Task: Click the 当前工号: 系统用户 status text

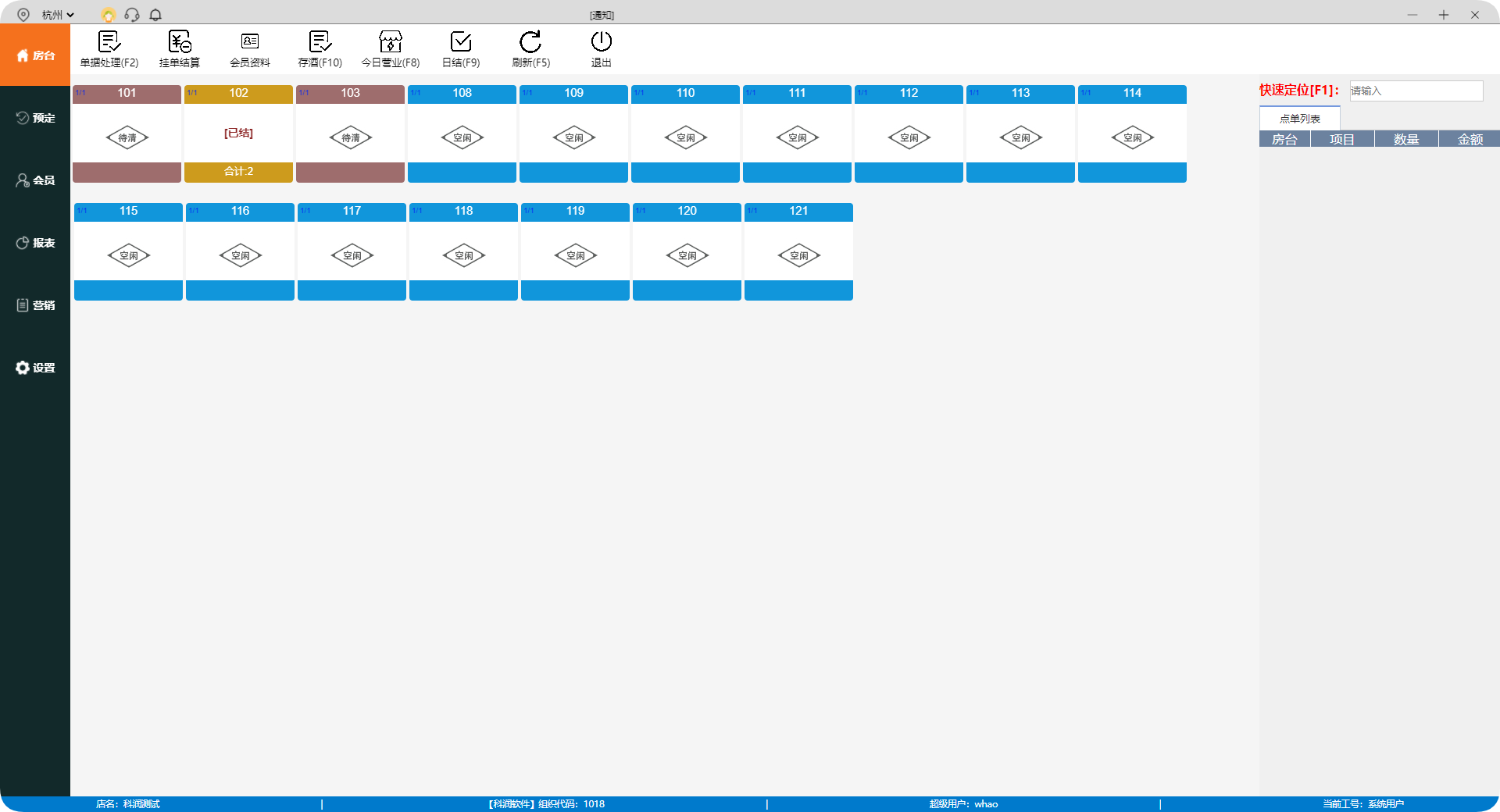Action: pos(1363,803)
